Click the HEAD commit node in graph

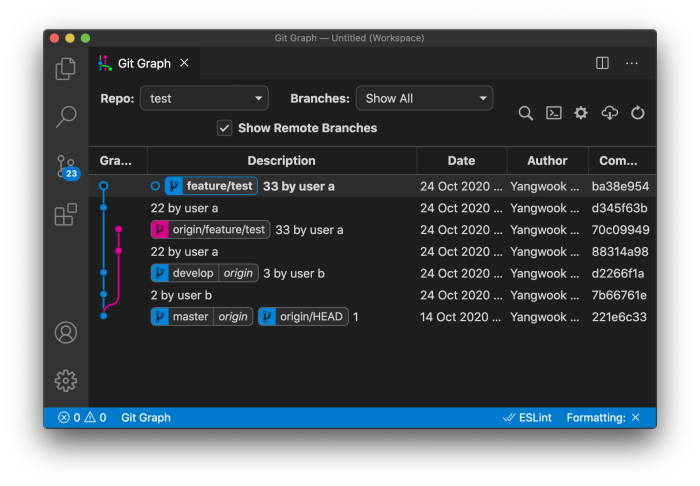point(104,186)
